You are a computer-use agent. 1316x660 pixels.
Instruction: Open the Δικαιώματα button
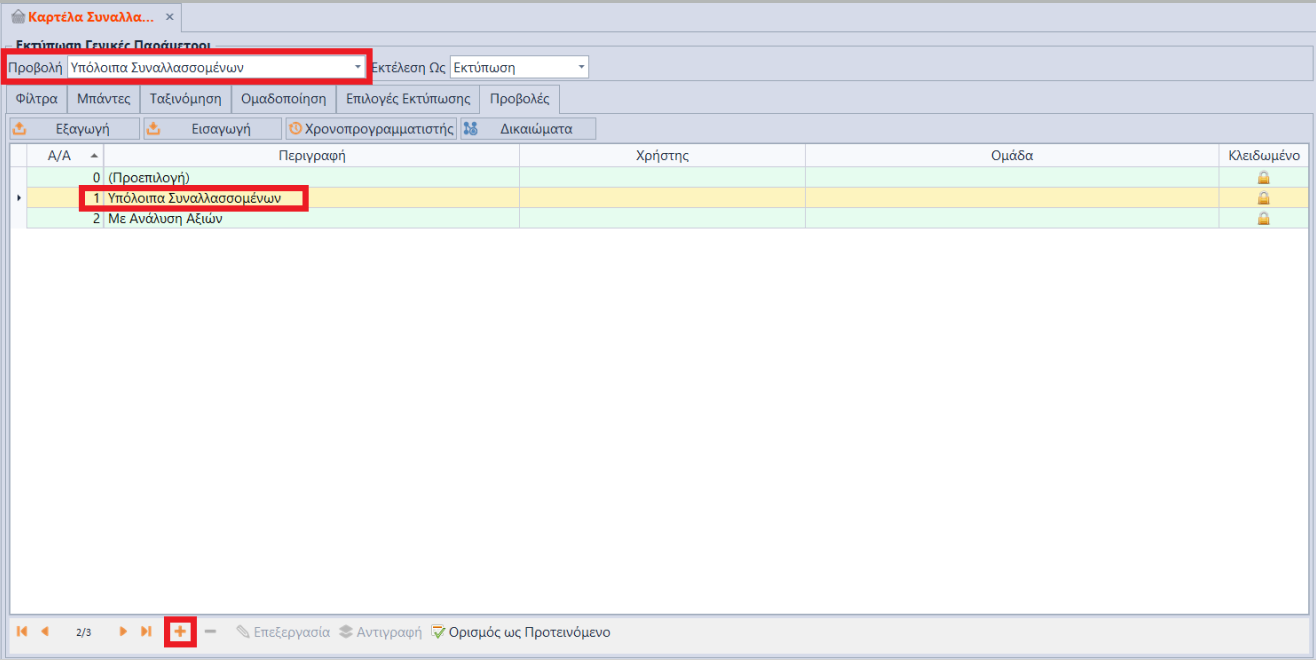(528, 129)
